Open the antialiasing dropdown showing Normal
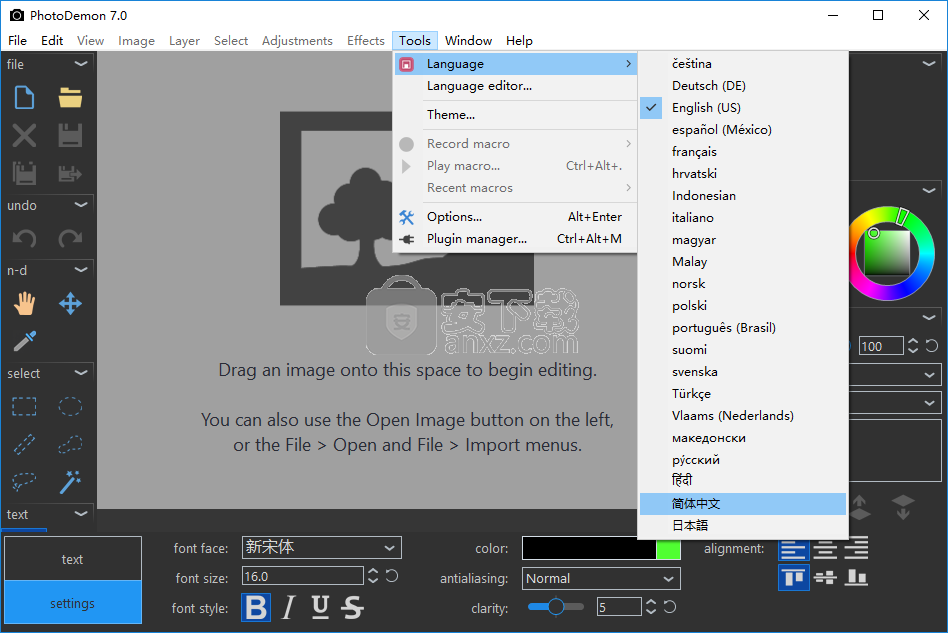 click(601, 579)
